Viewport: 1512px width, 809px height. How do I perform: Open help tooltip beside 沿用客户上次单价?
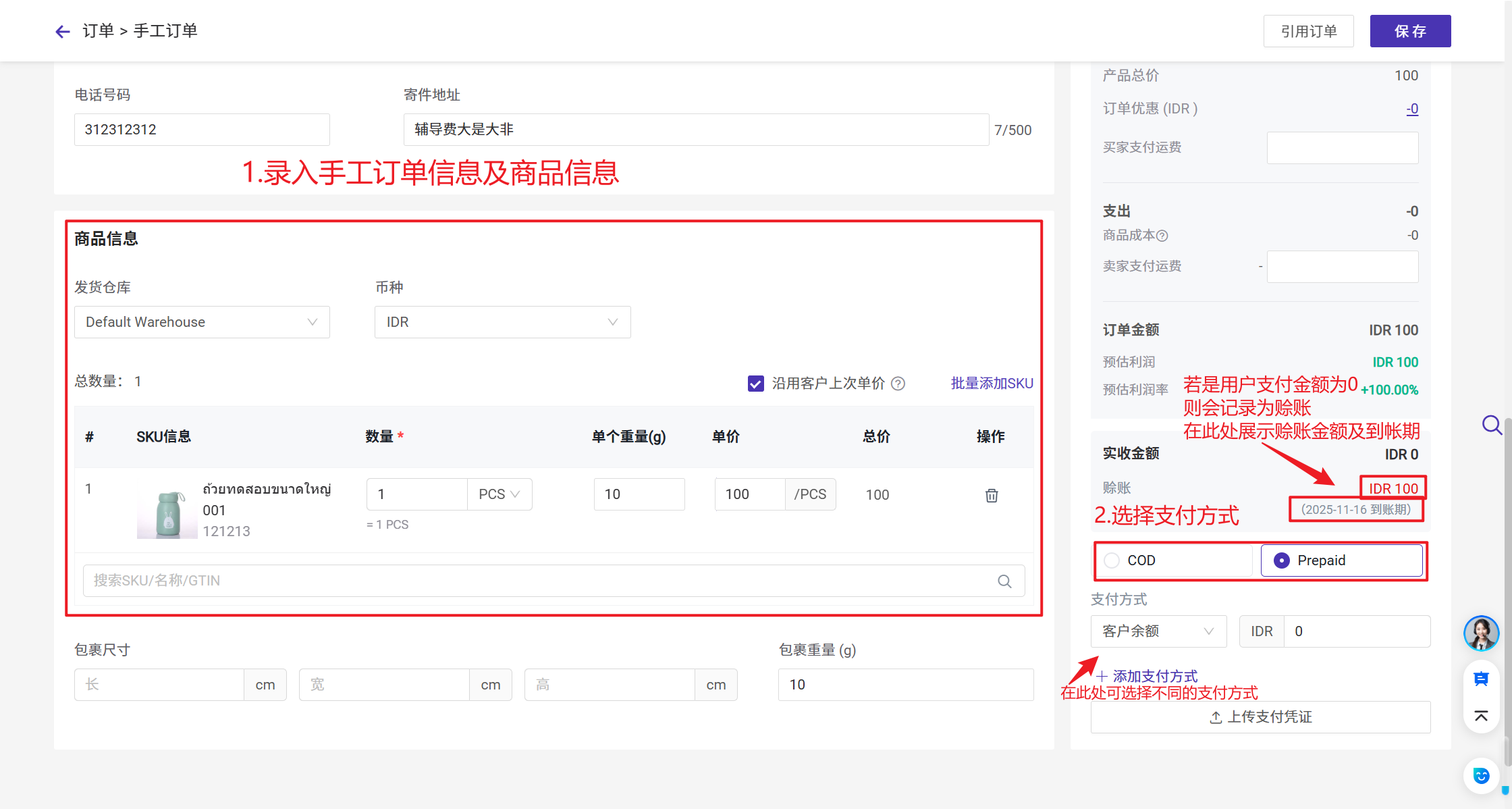898,384
